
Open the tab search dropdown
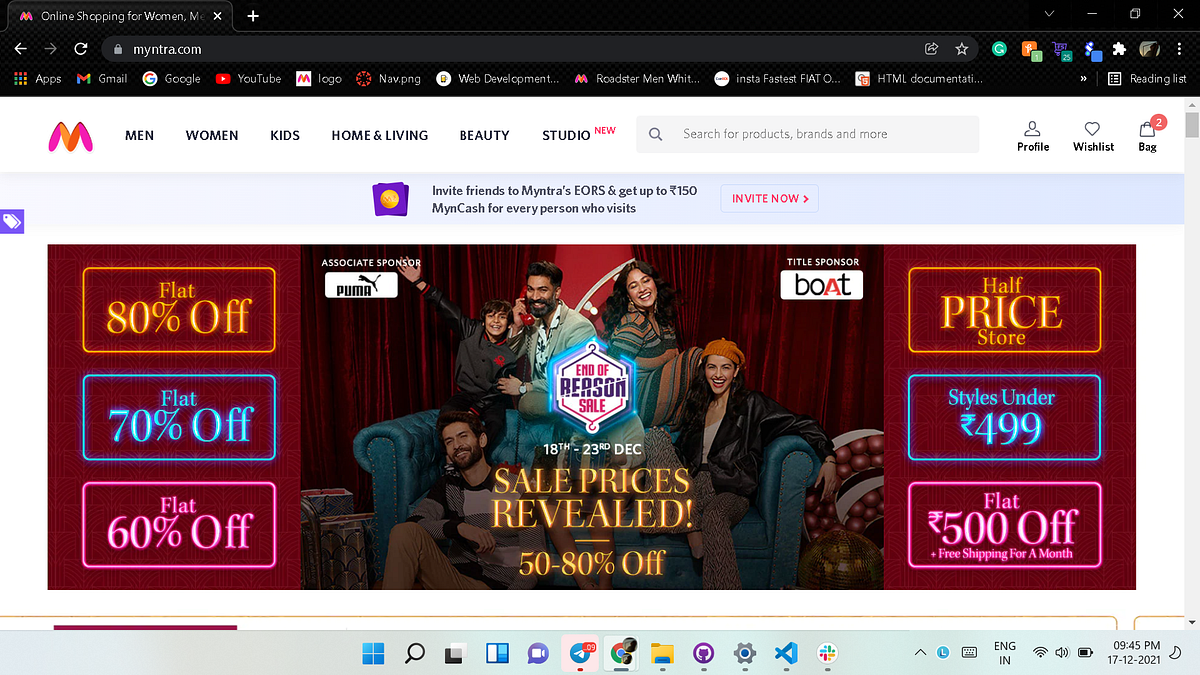click(1048, 15)
